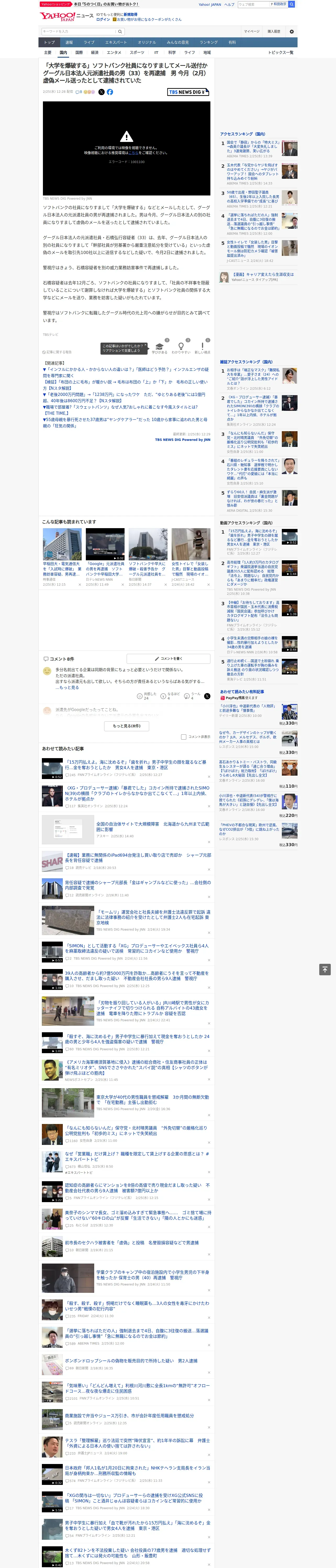Click マイページ link
This screenshot has width=336, height=1568.
pos(252,32)
